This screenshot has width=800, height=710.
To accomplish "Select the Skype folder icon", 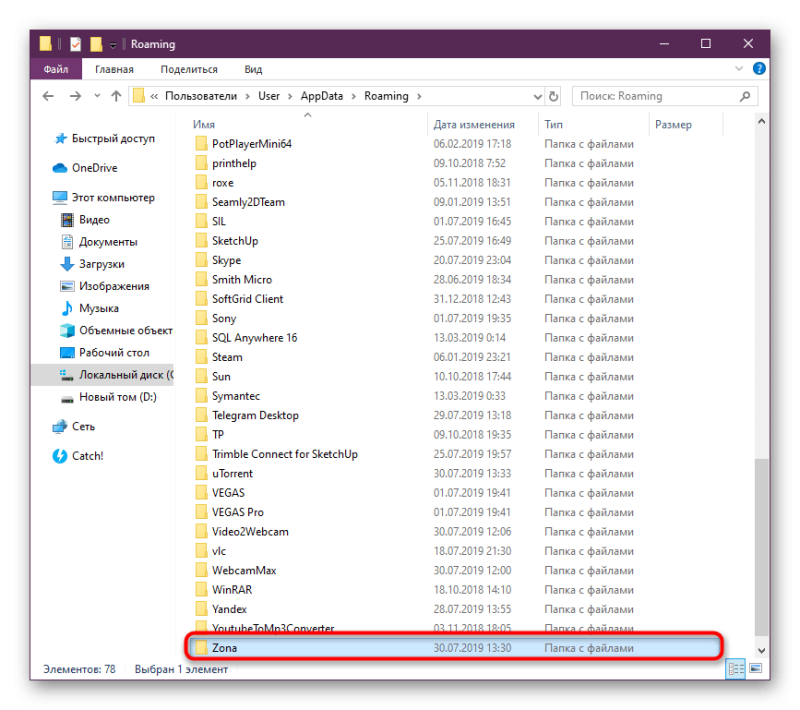I will point(202,260).
